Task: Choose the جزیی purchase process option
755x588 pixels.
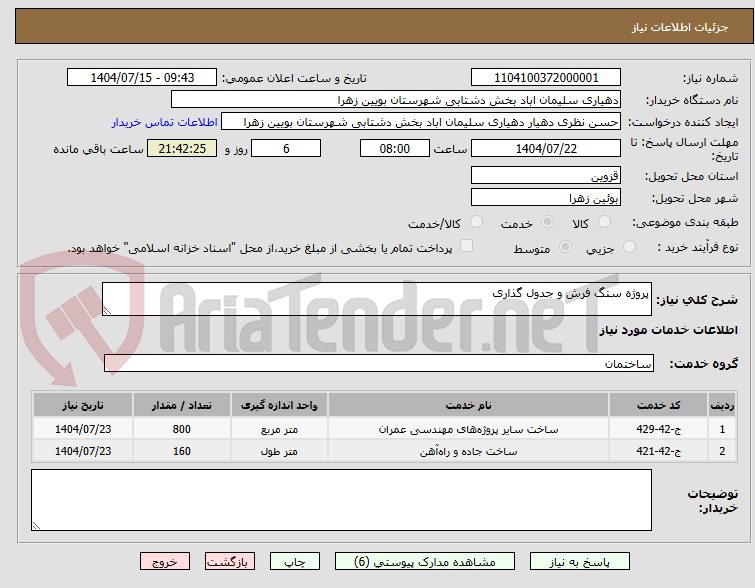Action: click(x=629, y=247)
